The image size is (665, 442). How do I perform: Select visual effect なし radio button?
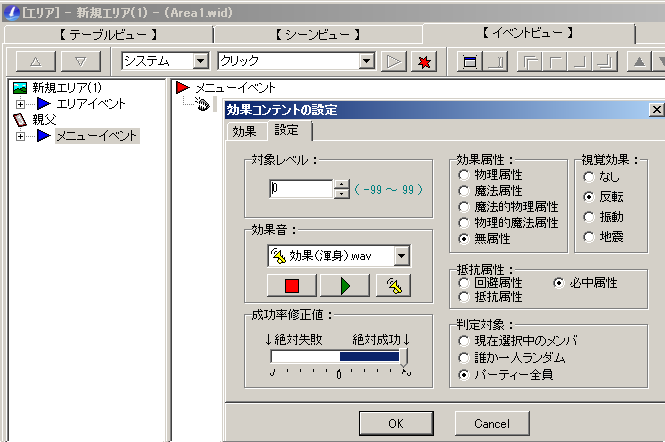coord(589,177)
